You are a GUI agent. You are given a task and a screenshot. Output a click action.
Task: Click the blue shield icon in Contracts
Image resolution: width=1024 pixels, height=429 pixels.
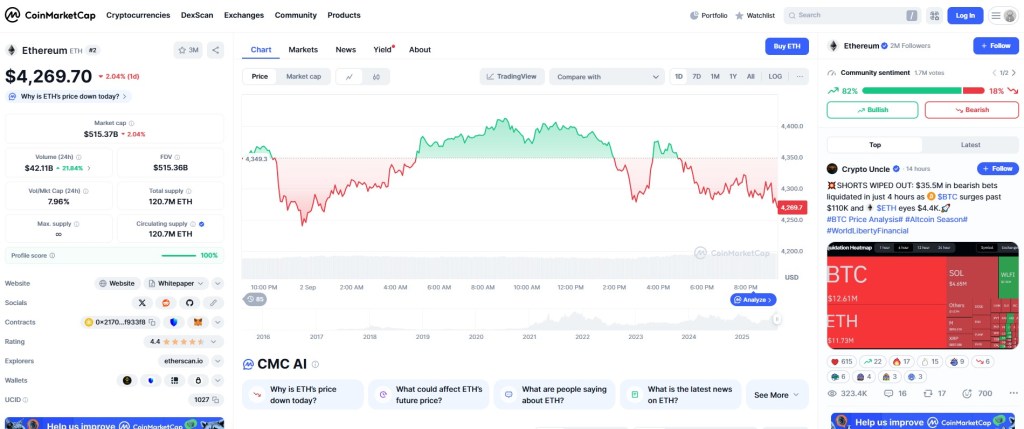tap(174, 323)
